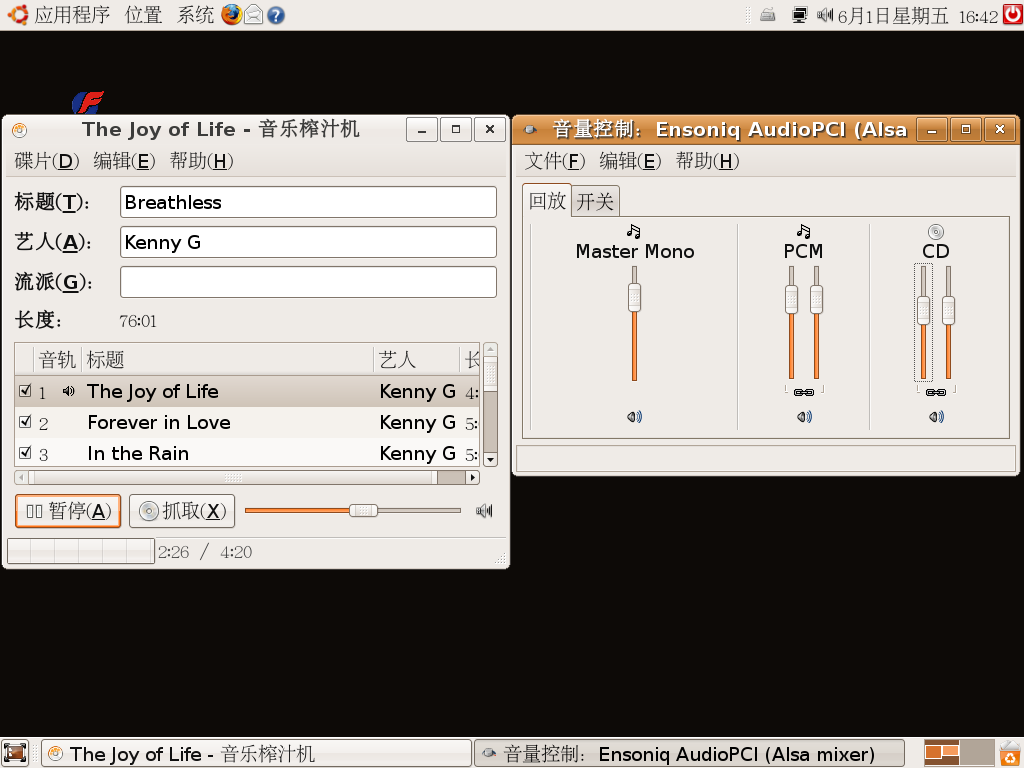Click the printer tray icon in top panel
Viewport: 1024px width, 768px height.
point(768,14)
